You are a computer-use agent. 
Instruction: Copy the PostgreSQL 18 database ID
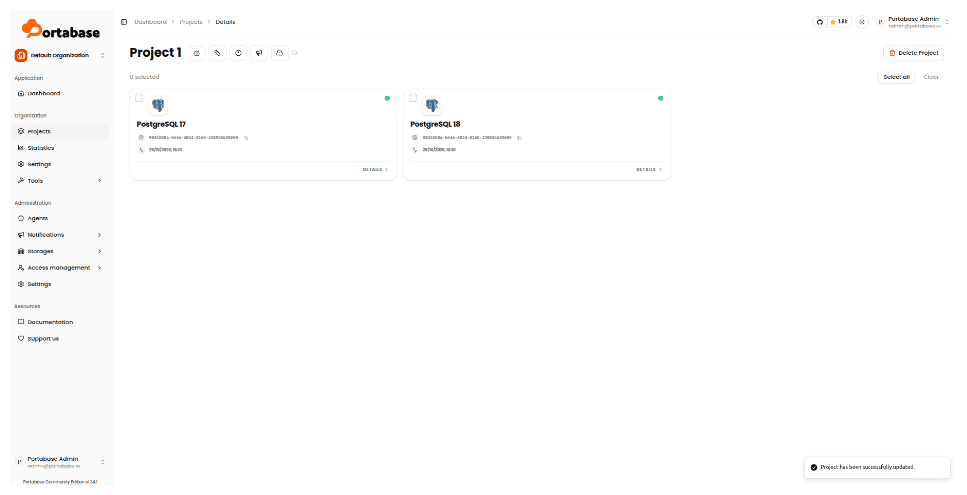click(519, 138)
